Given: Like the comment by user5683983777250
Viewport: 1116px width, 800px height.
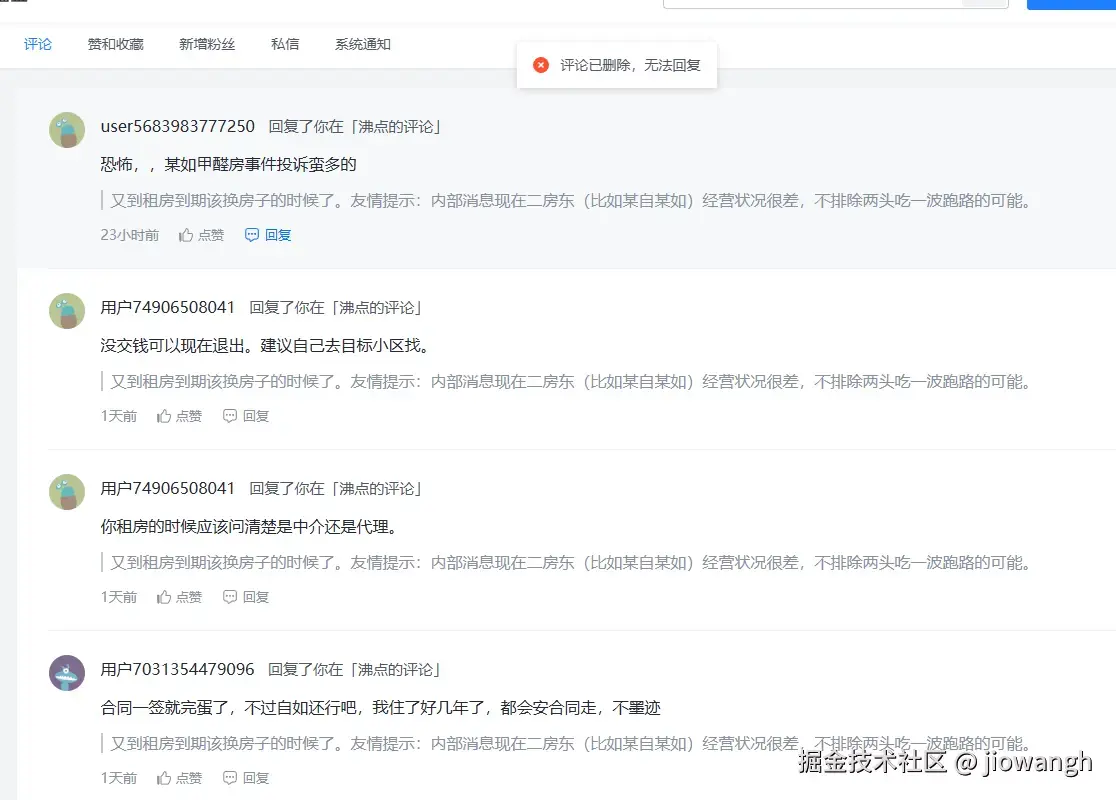Looking at the screenshot, I should coord(201,235).
